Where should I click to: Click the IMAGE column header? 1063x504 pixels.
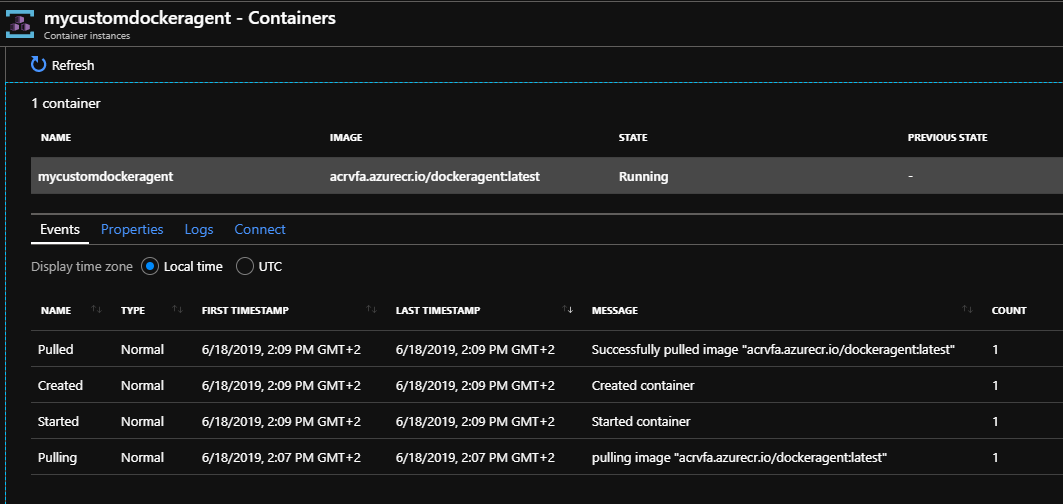click(x=346, y=138)
